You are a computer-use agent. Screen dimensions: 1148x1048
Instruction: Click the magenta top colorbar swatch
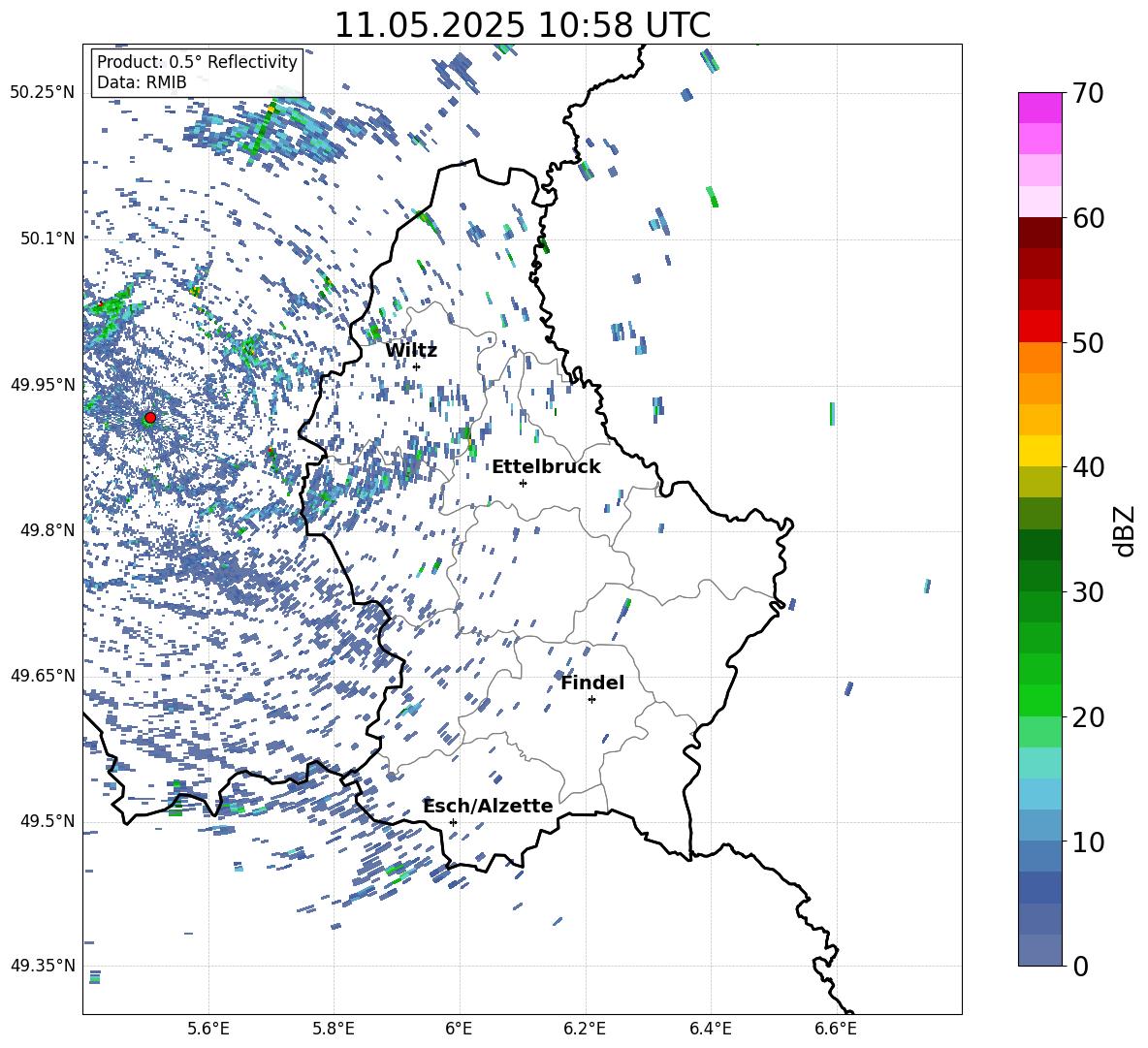click(1039, 108)
